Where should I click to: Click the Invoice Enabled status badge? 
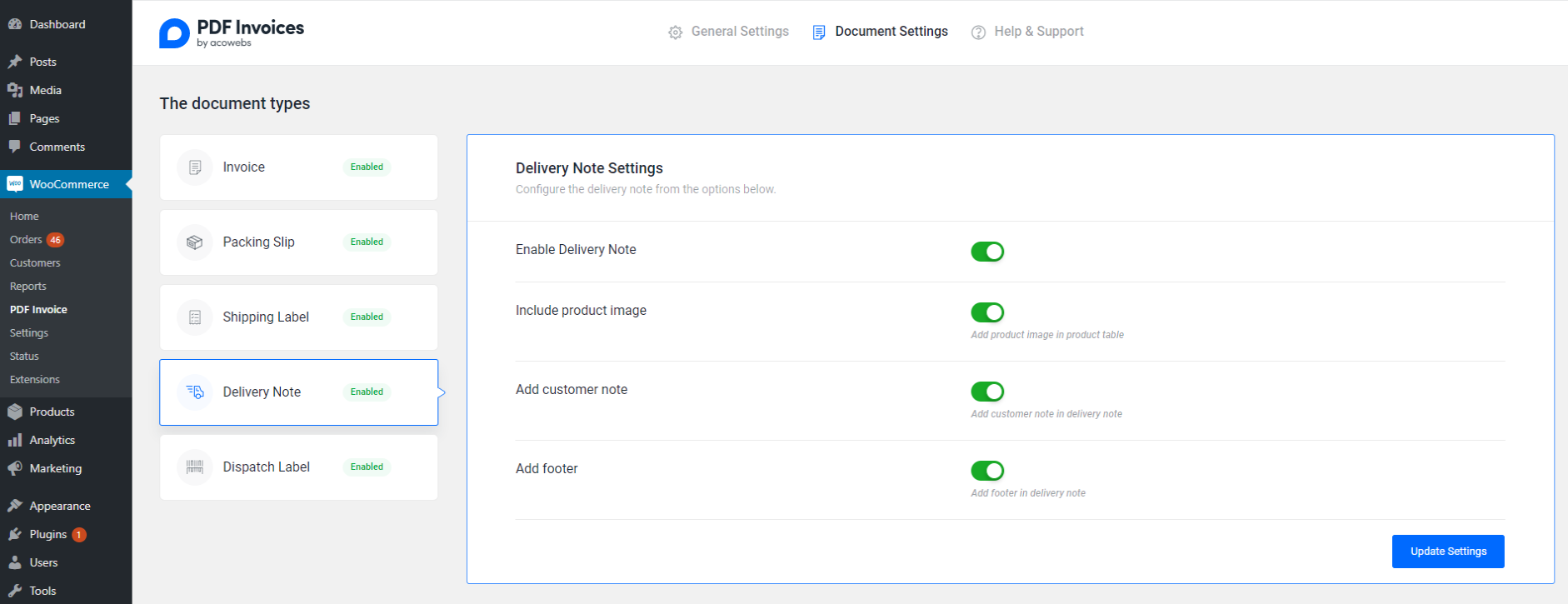(367, 167)
